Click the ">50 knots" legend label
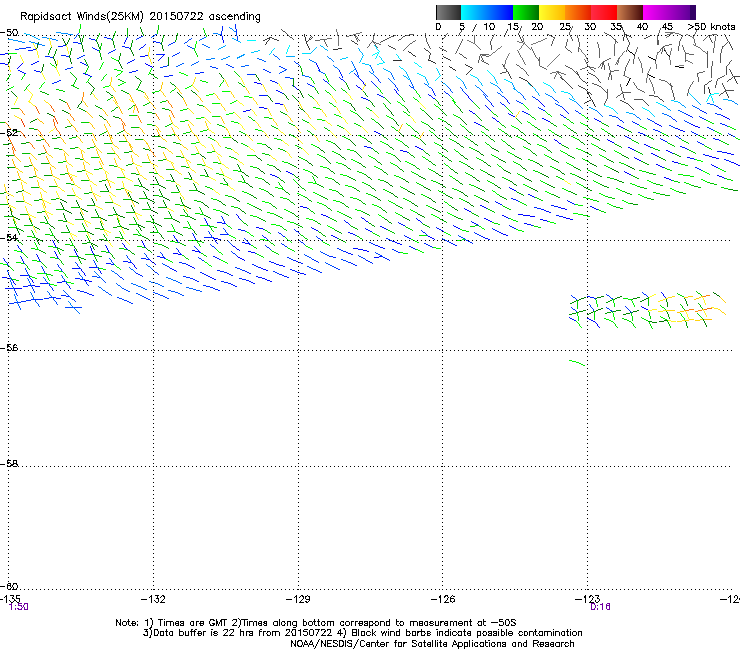740x650 pixels. 711,27
